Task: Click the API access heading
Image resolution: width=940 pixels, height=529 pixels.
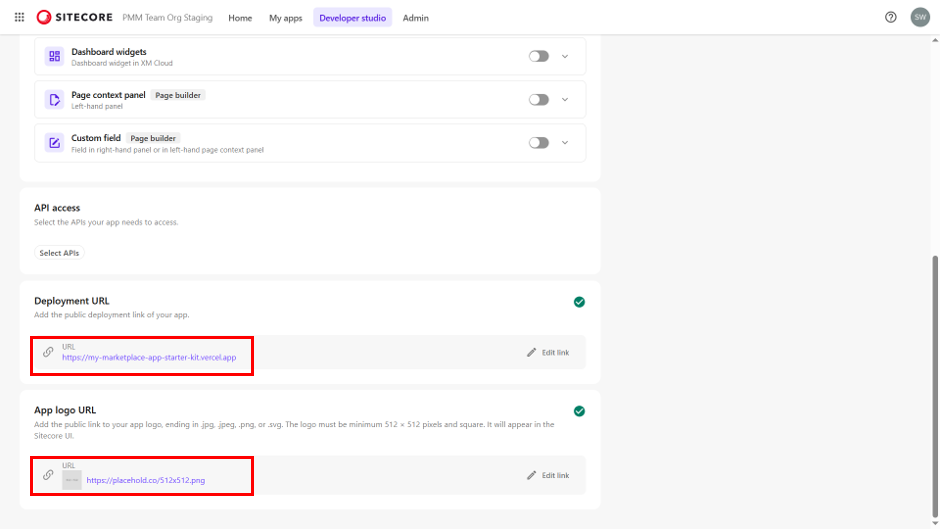Action: [57, 208]
